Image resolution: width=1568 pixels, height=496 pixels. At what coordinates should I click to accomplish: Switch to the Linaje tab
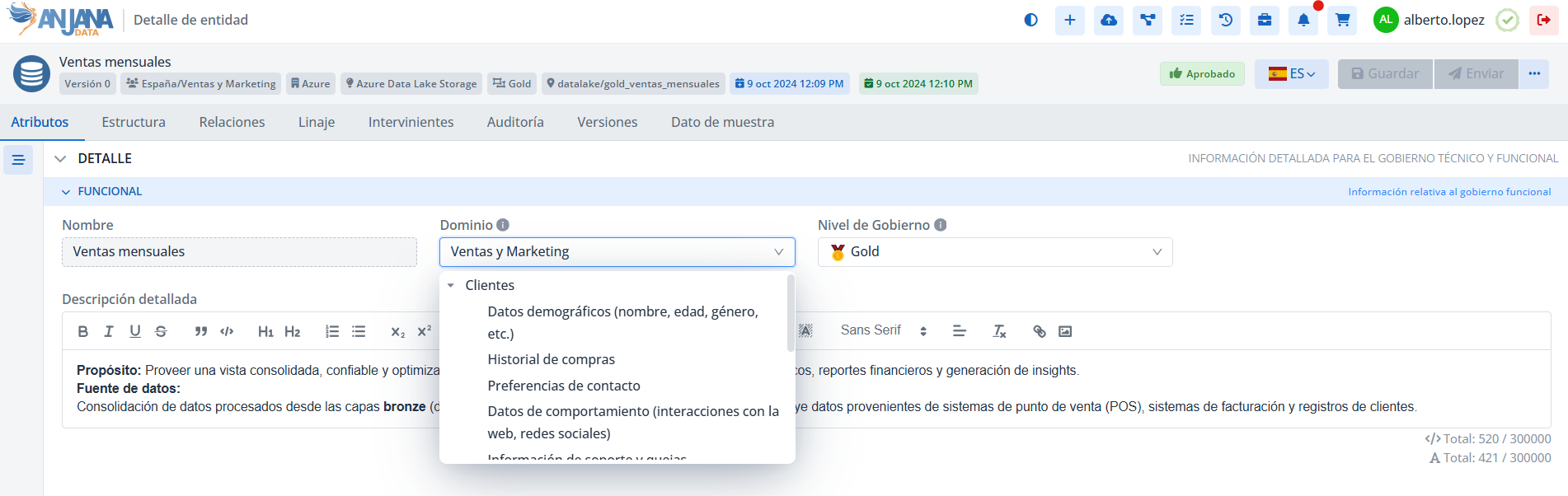(x=317, y=122)
